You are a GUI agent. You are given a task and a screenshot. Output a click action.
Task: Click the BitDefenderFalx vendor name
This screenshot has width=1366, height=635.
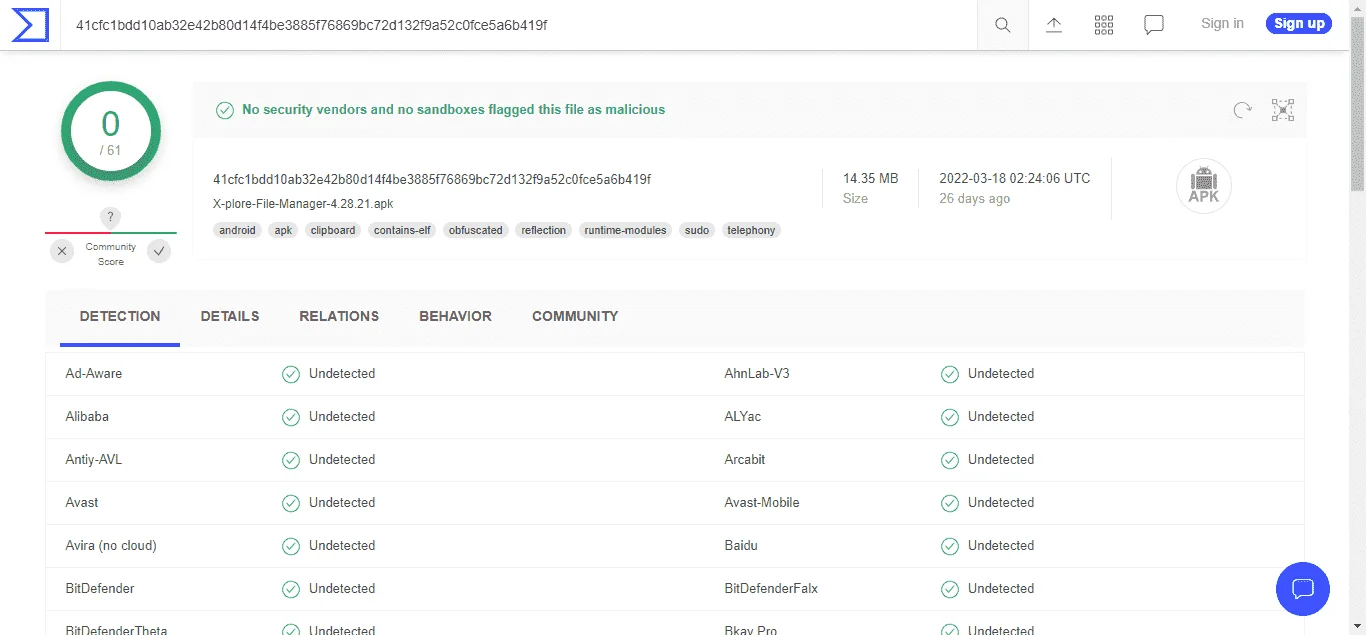click(771, 589)
